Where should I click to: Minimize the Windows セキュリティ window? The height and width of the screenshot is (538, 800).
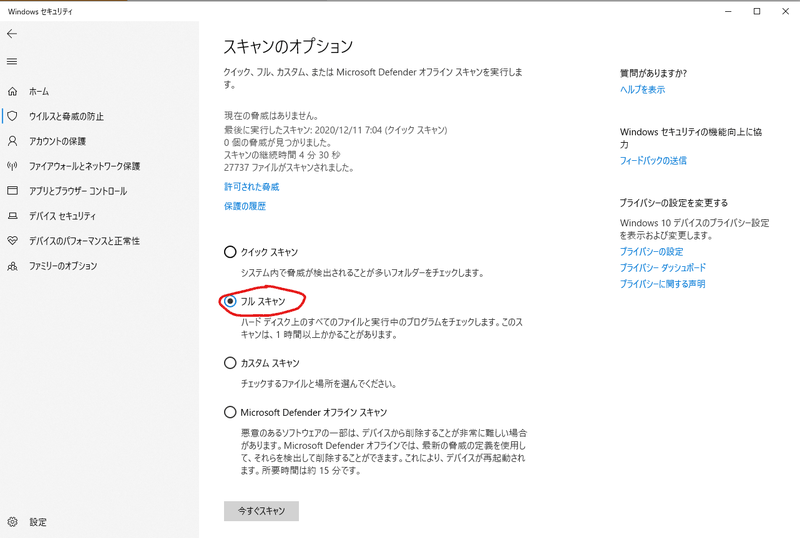pos(728,11)
